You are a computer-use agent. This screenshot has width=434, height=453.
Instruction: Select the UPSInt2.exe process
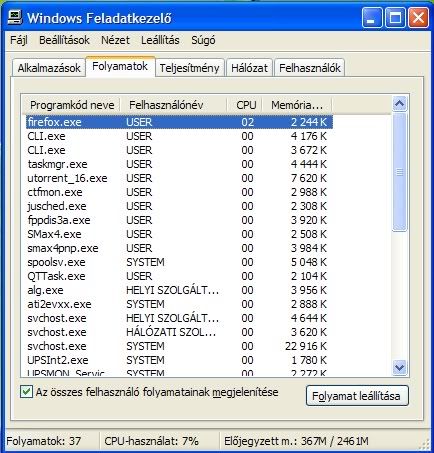(x=179, y=360)
